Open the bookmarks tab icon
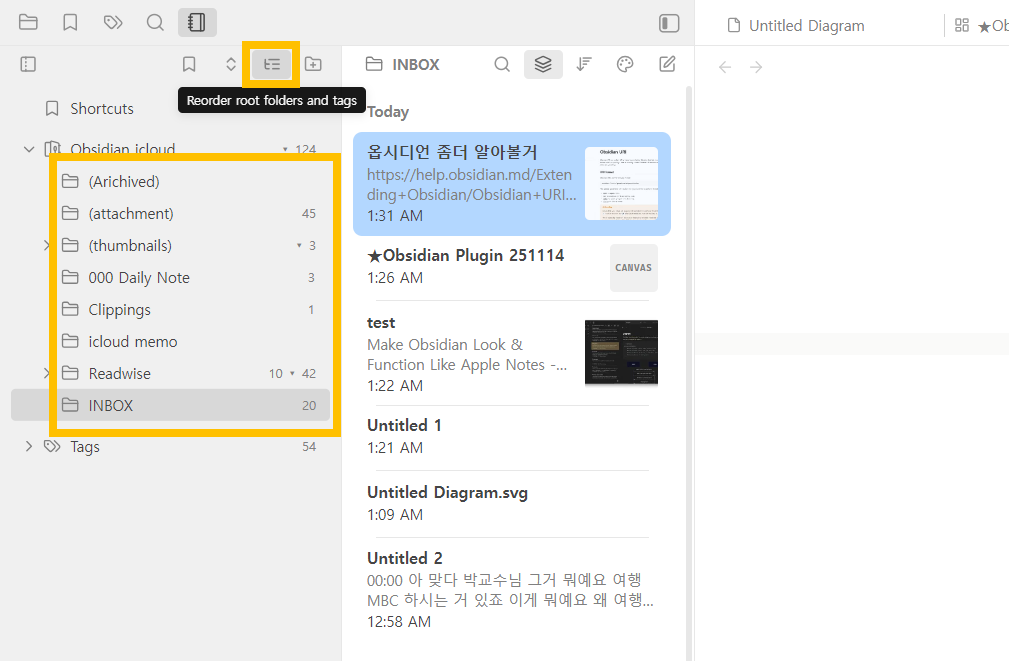This screenshot has height=661, width=1009. pyautogui.click(x=70, y=23)
